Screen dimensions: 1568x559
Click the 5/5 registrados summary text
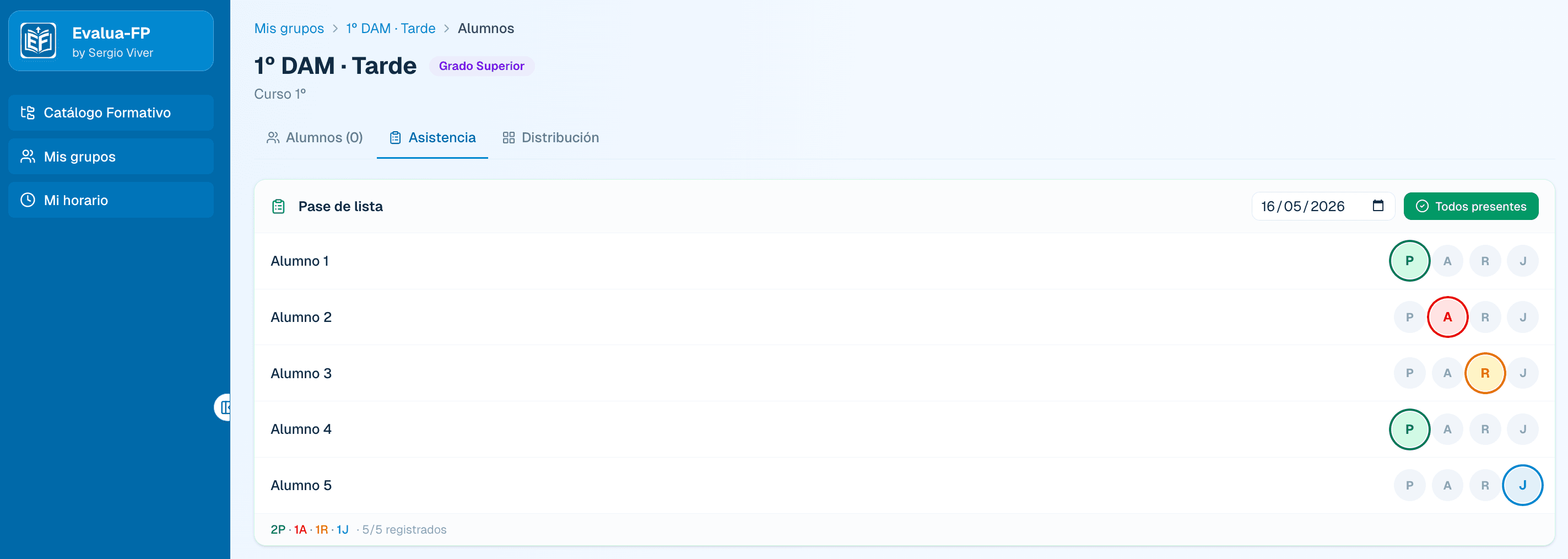click(404, 530)
